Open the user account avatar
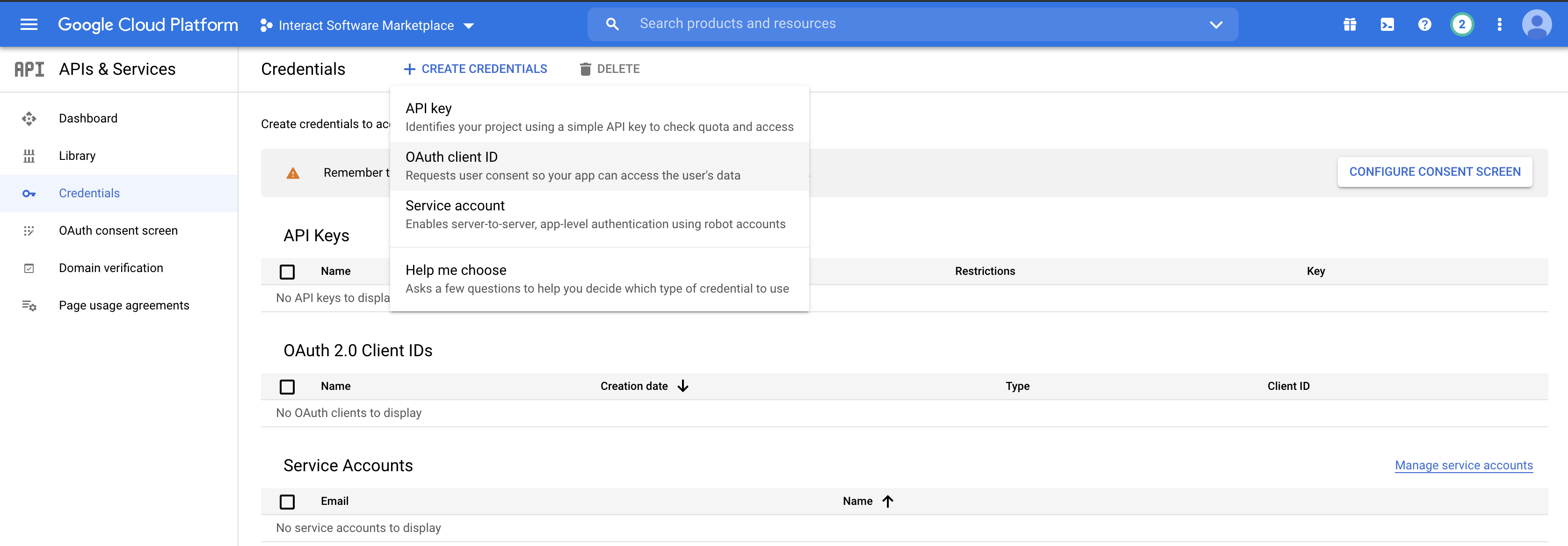1568x546 pixels. tap(1536, 24)
